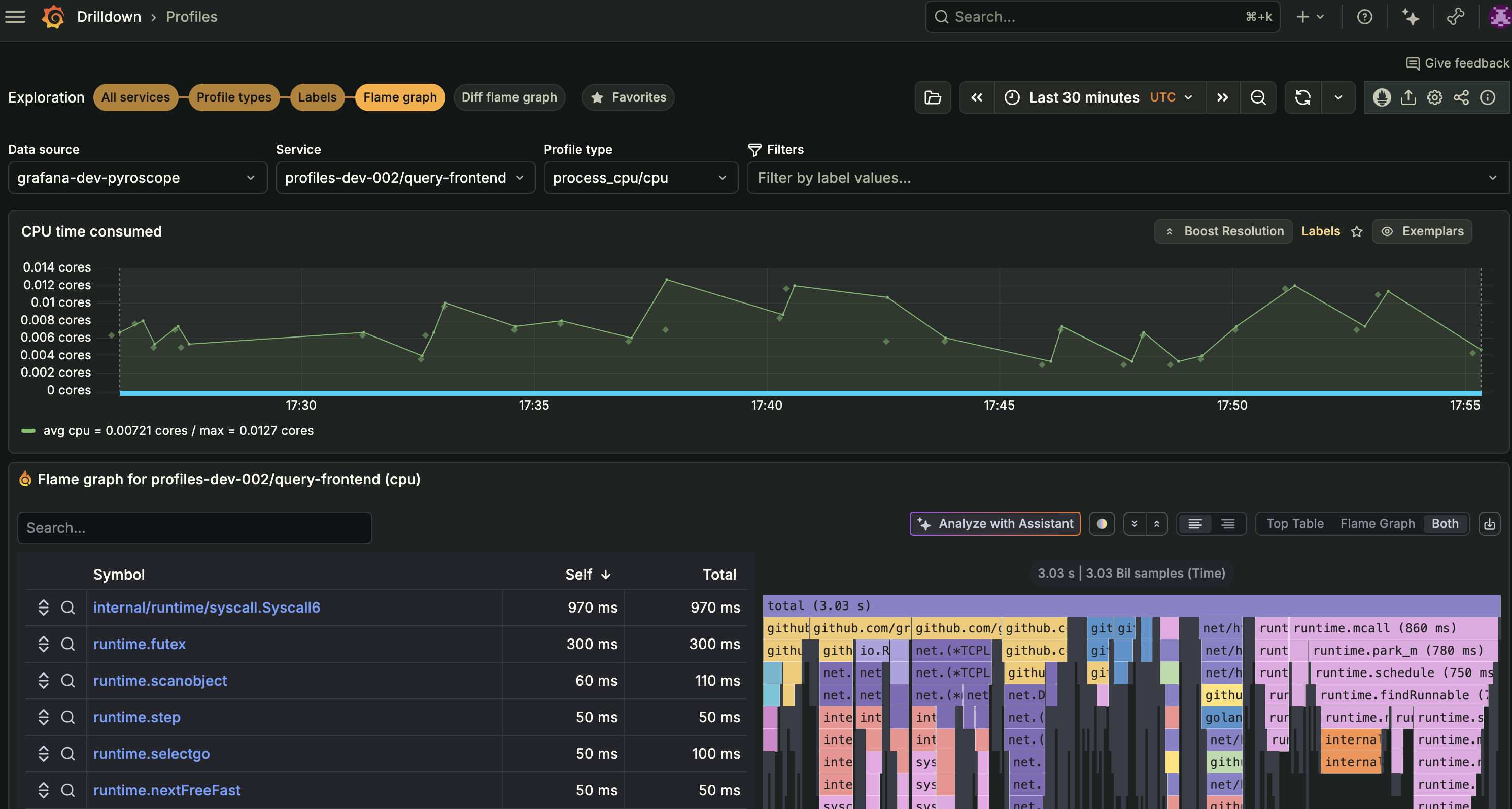
Task: Switch to the Diff flame graph tab
Action: pyautogui.click(x=509, y=97)
